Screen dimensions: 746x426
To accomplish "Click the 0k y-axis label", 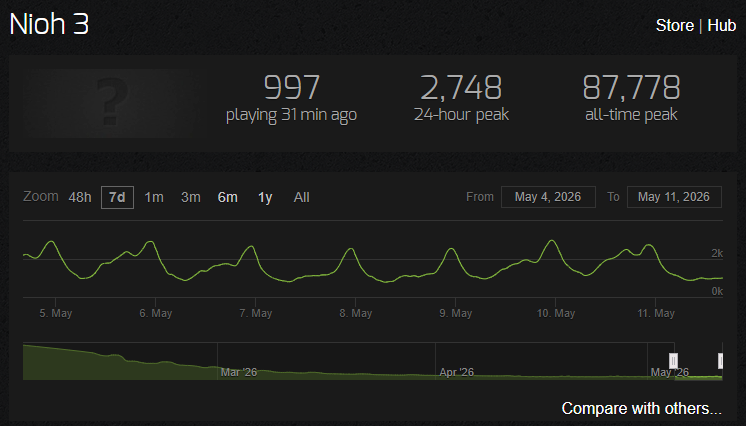I will click(x=717, y=291).
